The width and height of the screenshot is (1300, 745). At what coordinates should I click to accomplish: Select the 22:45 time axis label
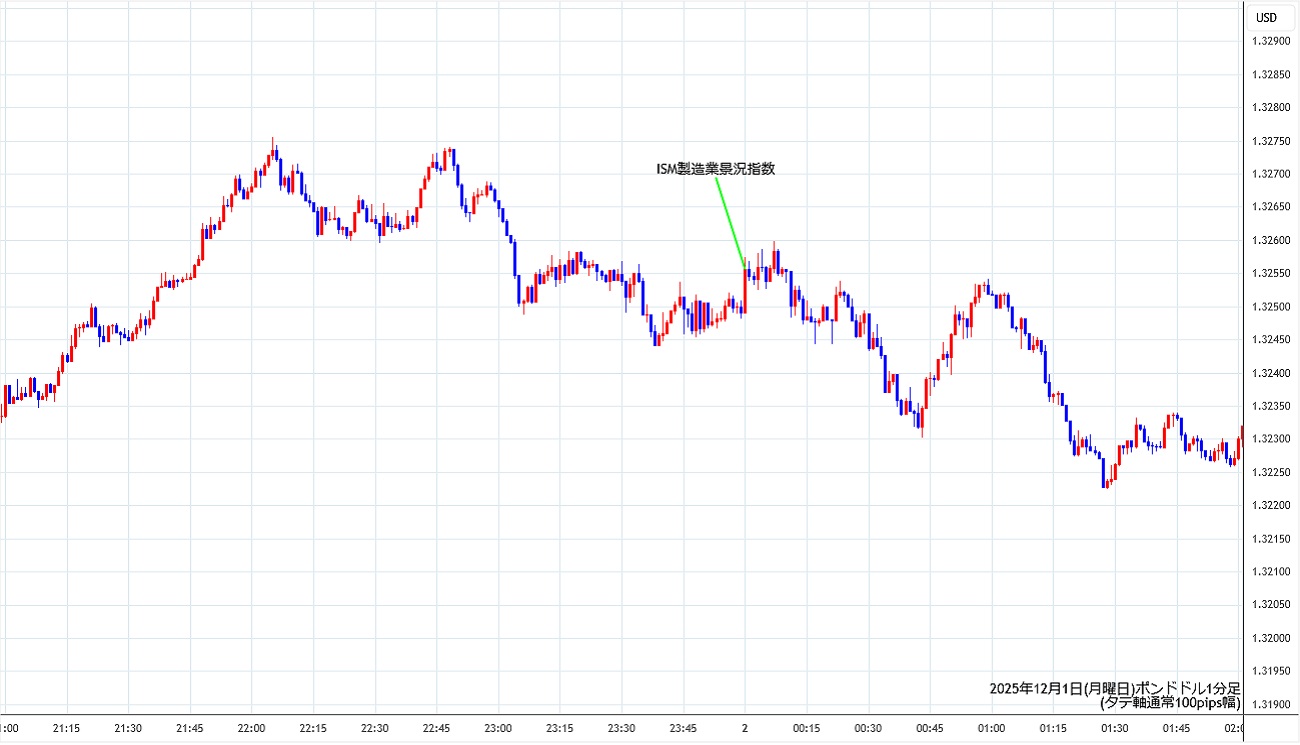[x=436, y=728]
